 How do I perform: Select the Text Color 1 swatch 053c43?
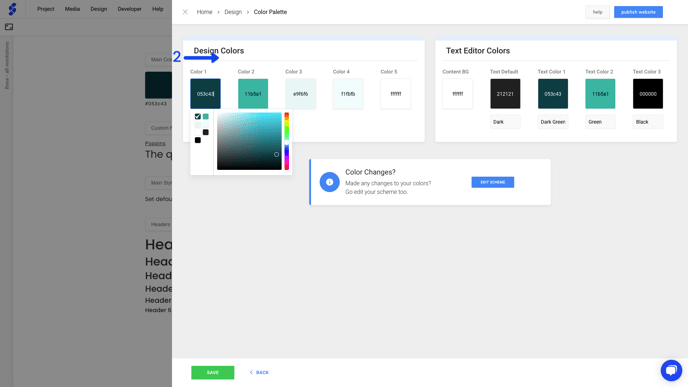[553, 93]
